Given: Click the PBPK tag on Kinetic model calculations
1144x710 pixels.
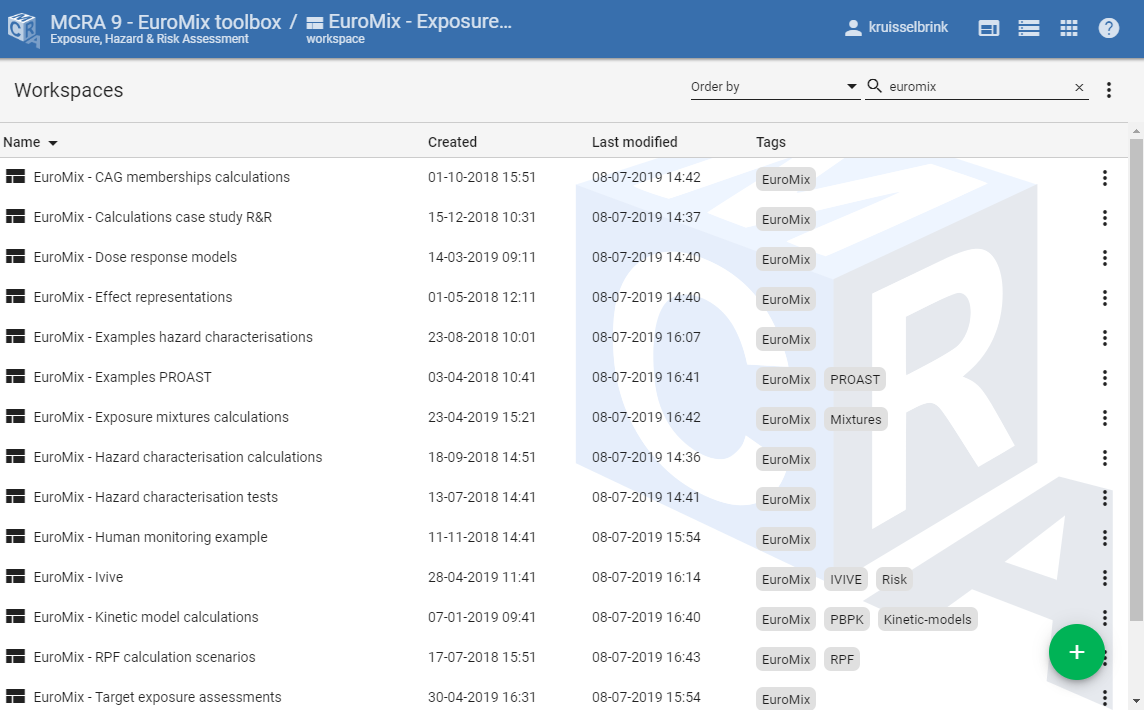Looking at the screenshot, I should coord(846,618).
